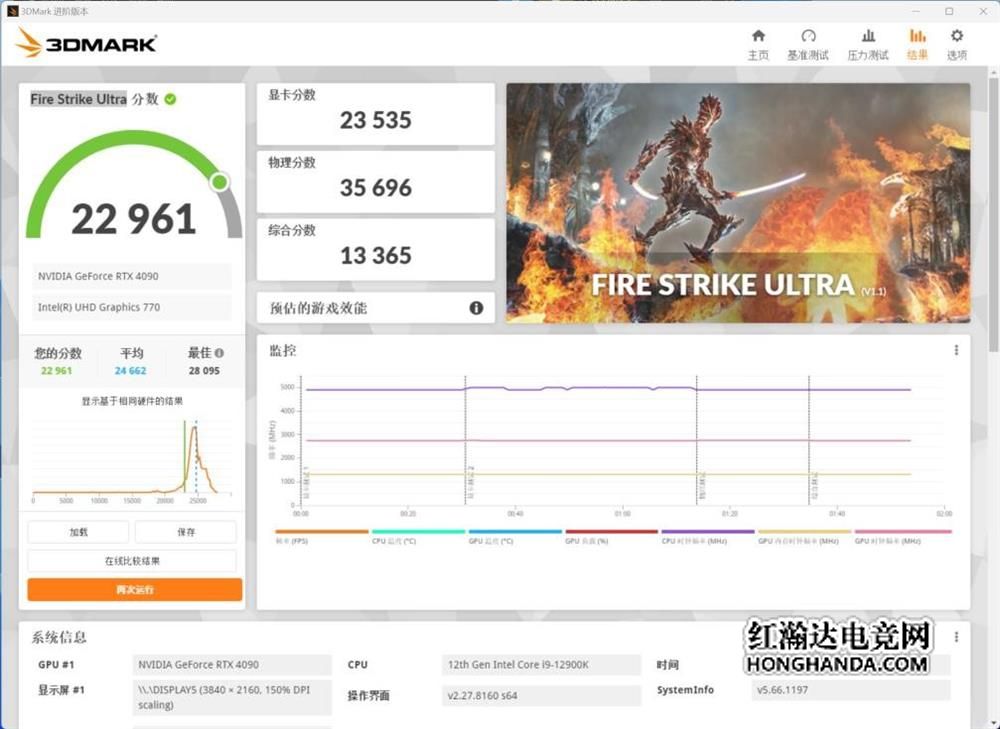Toggle the pink GPU (MHz) legend entry

902,536
